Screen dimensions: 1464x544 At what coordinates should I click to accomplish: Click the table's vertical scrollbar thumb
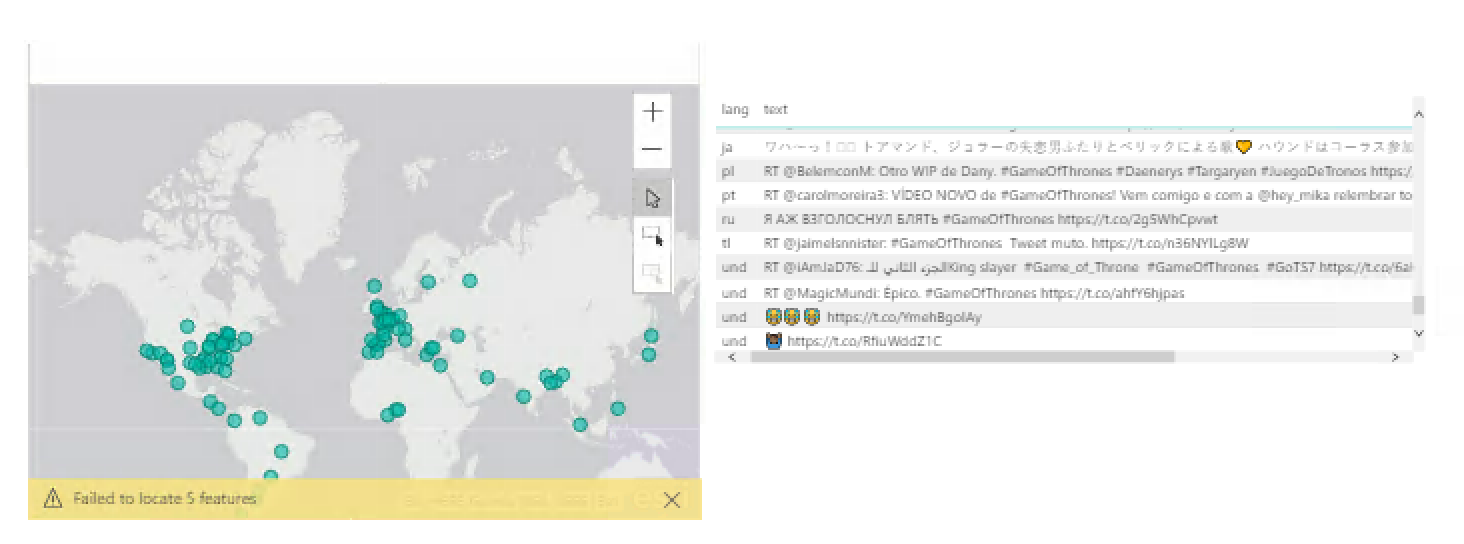(1418, 305)
